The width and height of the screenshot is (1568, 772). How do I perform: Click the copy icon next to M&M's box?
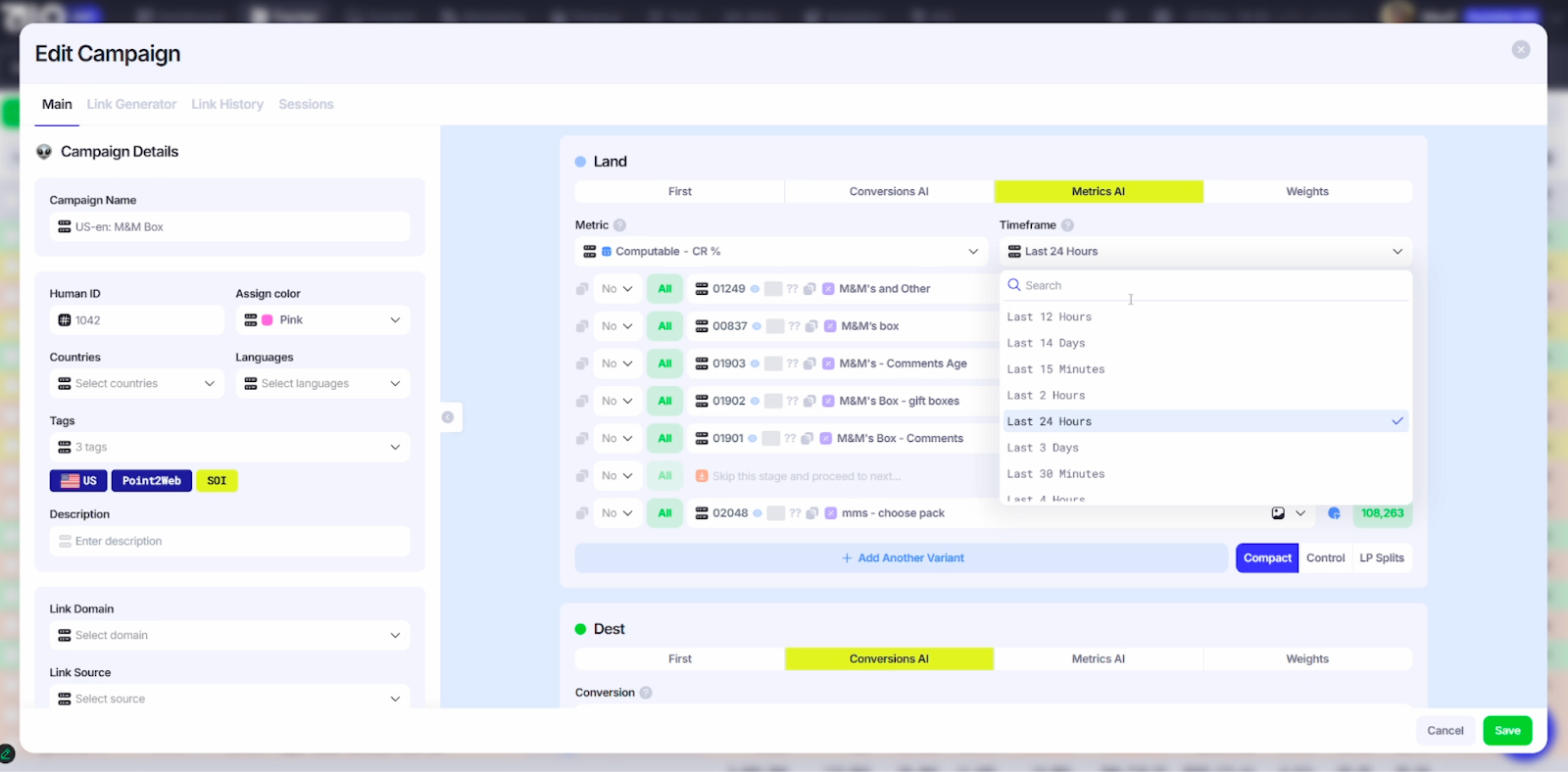(811, 326)
